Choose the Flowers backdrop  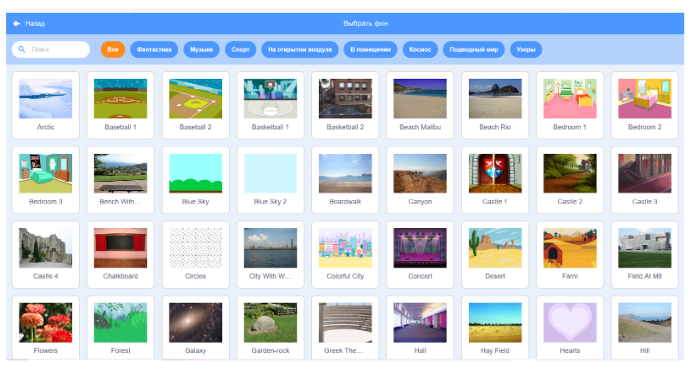(46, 328)
